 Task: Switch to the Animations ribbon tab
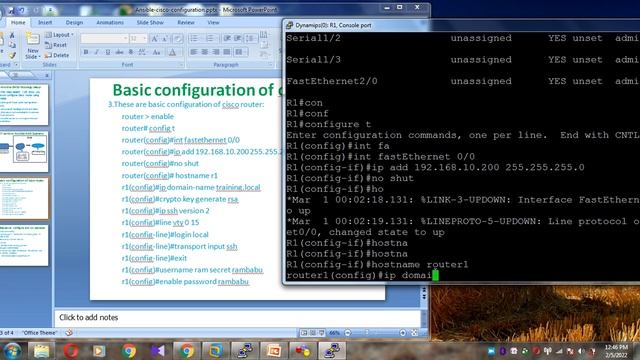pos(110,22)
